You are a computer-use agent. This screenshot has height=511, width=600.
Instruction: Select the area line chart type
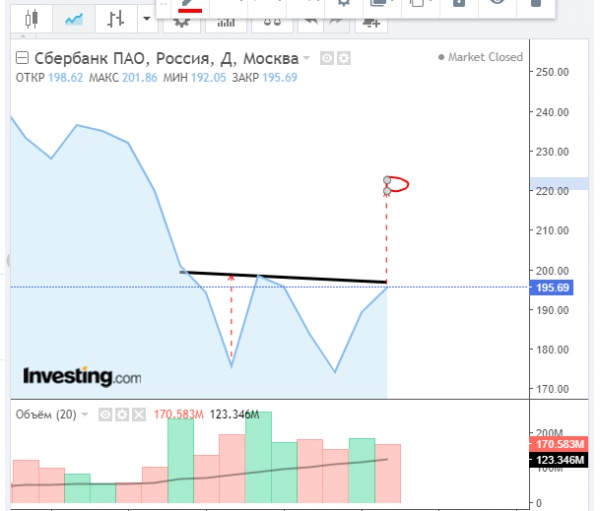point(73,19)
